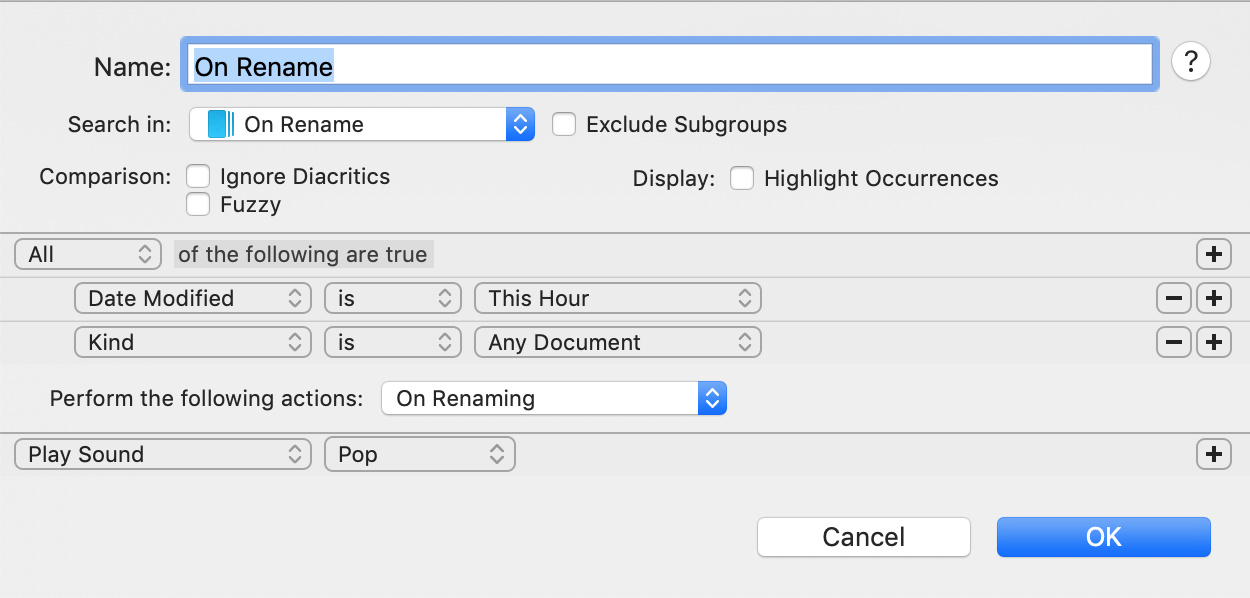Change This Hour in the date condition

617,297
